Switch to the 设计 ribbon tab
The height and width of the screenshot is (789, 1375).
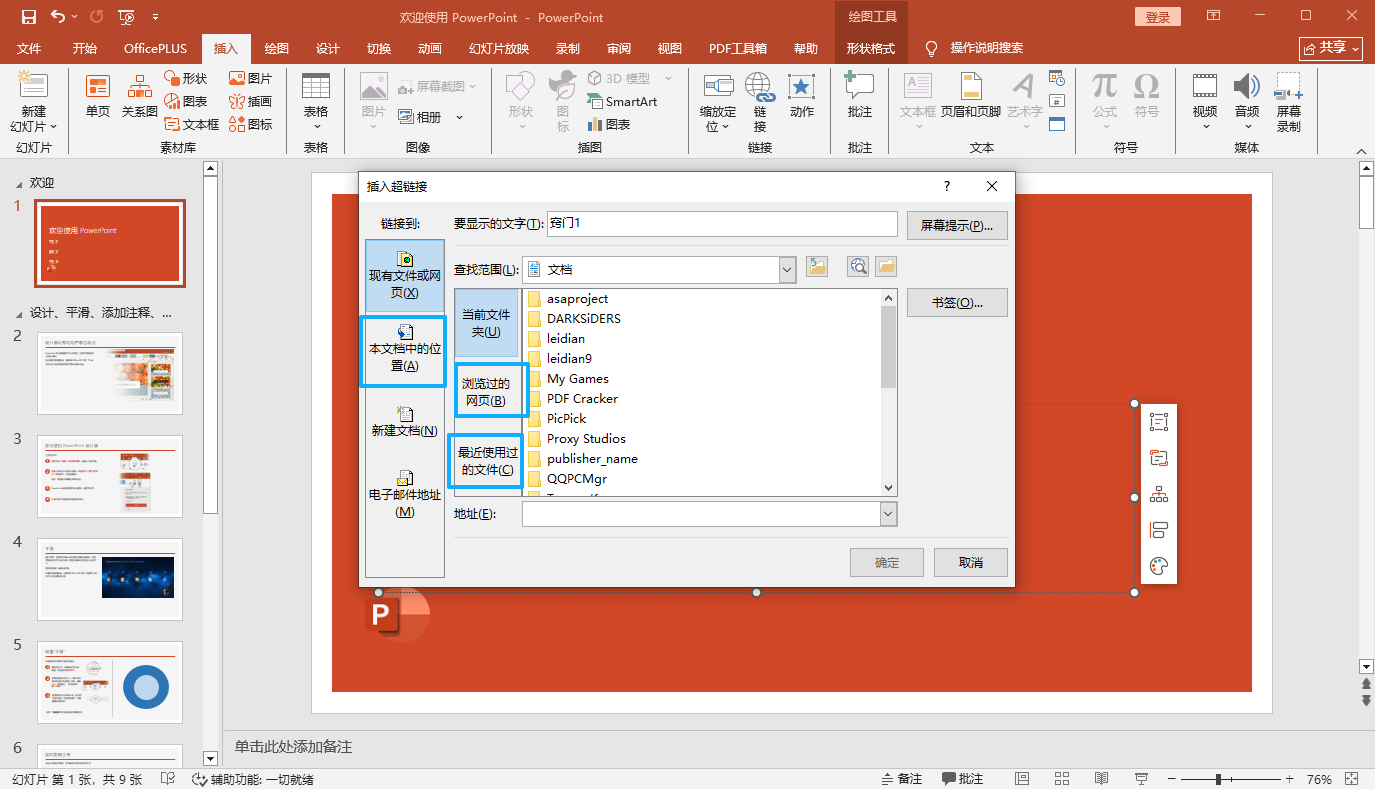pyautogui.click(x=328, y=49)
